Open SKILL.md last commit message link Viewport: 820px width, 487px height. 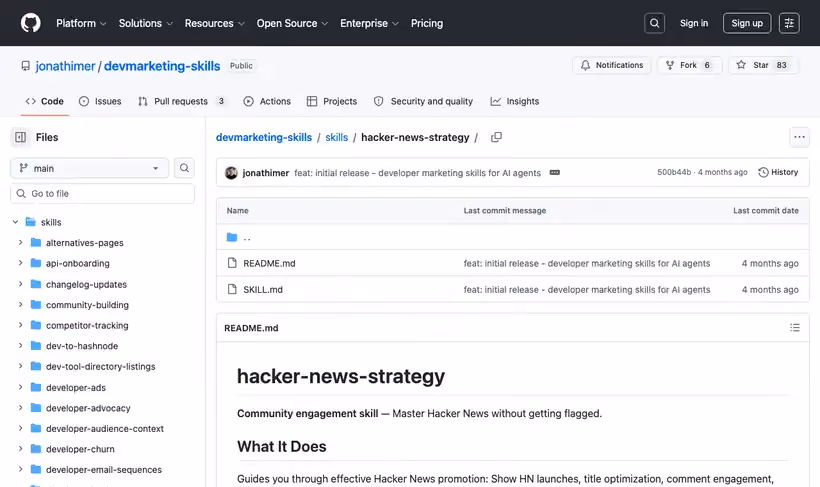[587, 289]
